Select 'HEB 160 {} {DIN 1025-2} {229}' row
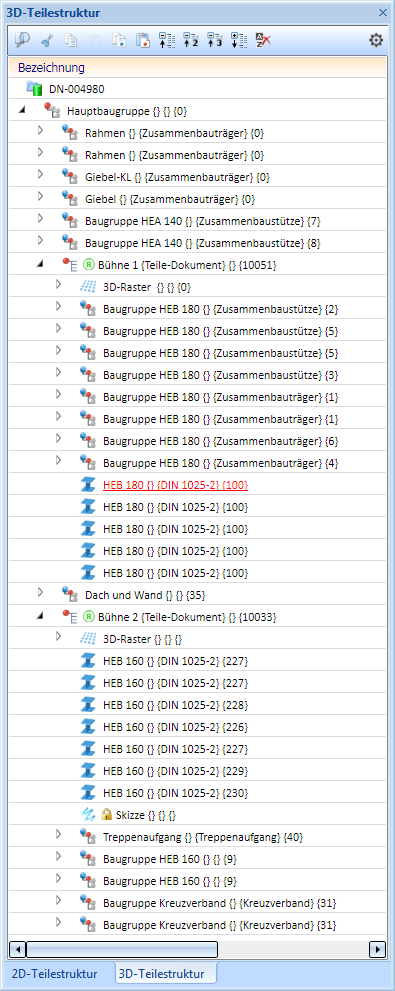 click(176, 771)
